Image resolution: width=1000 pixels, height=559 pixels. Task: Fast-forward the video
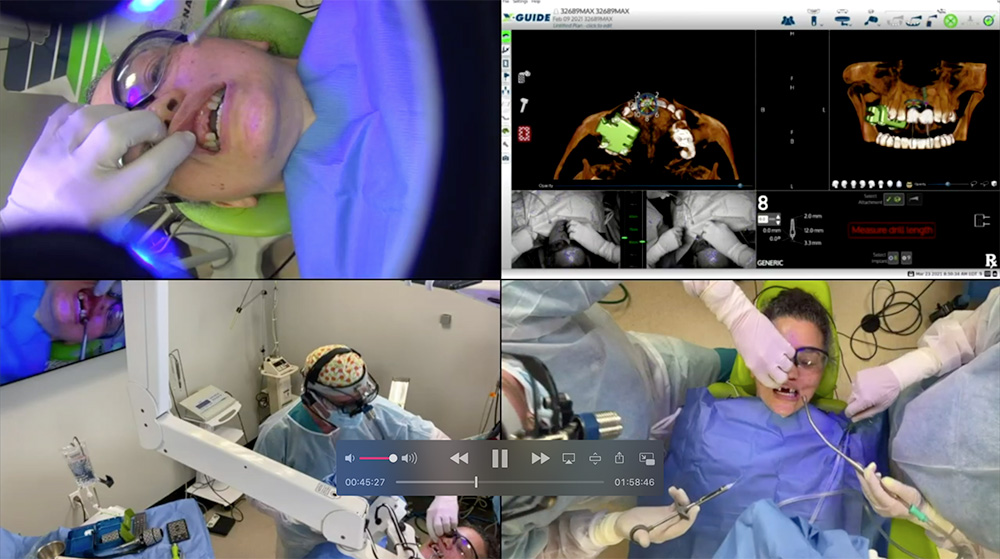click(540, 458)
